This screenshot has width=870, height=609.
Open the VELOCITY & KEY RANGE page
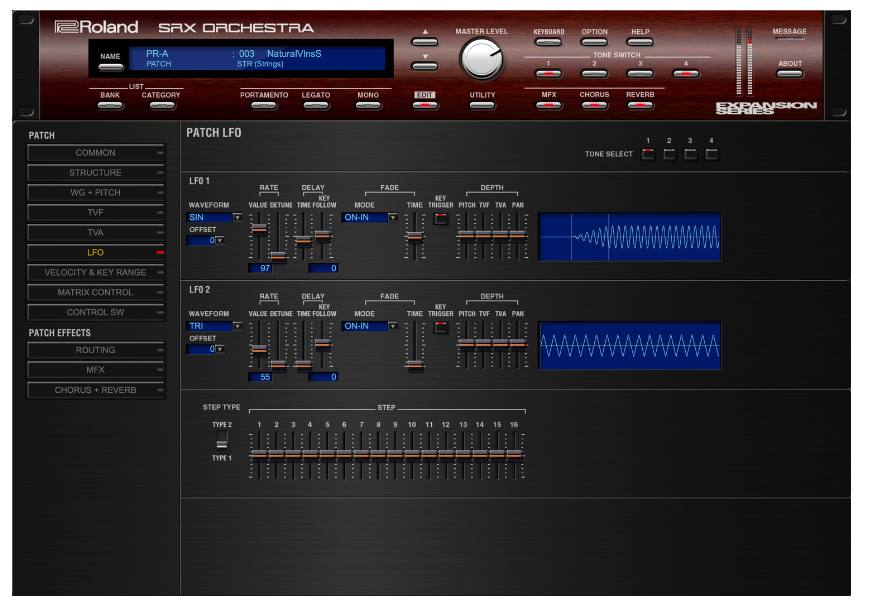(95, 272)
